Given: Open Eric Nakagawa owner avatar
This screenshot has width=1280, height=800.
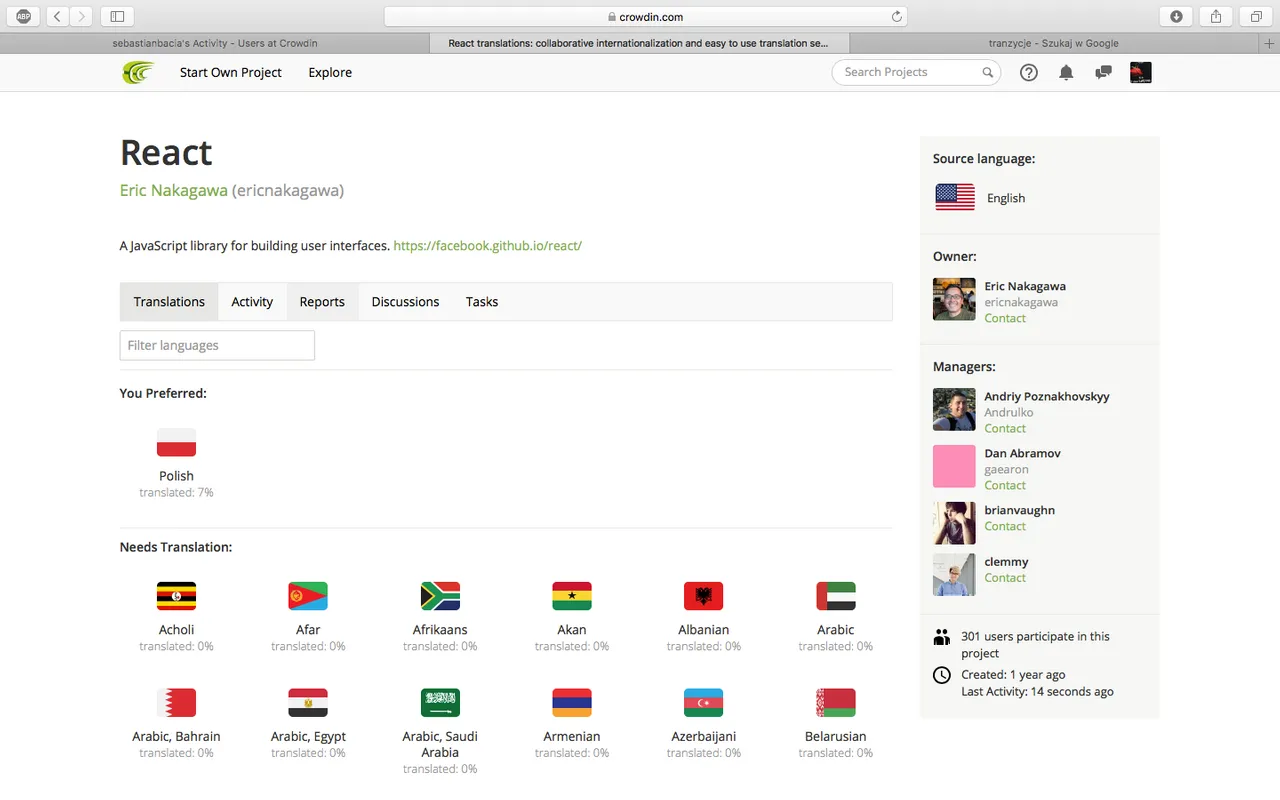Looking at the screenshot, I should (954, 299).
